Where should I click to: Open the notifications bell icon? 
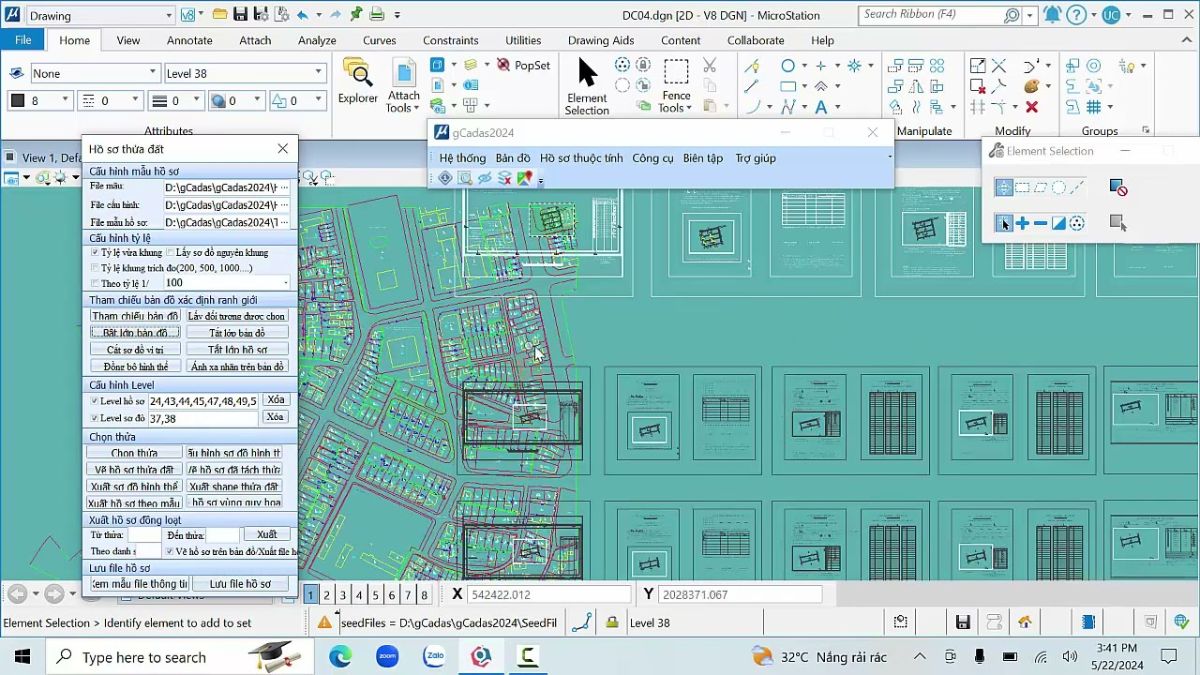1052,15
